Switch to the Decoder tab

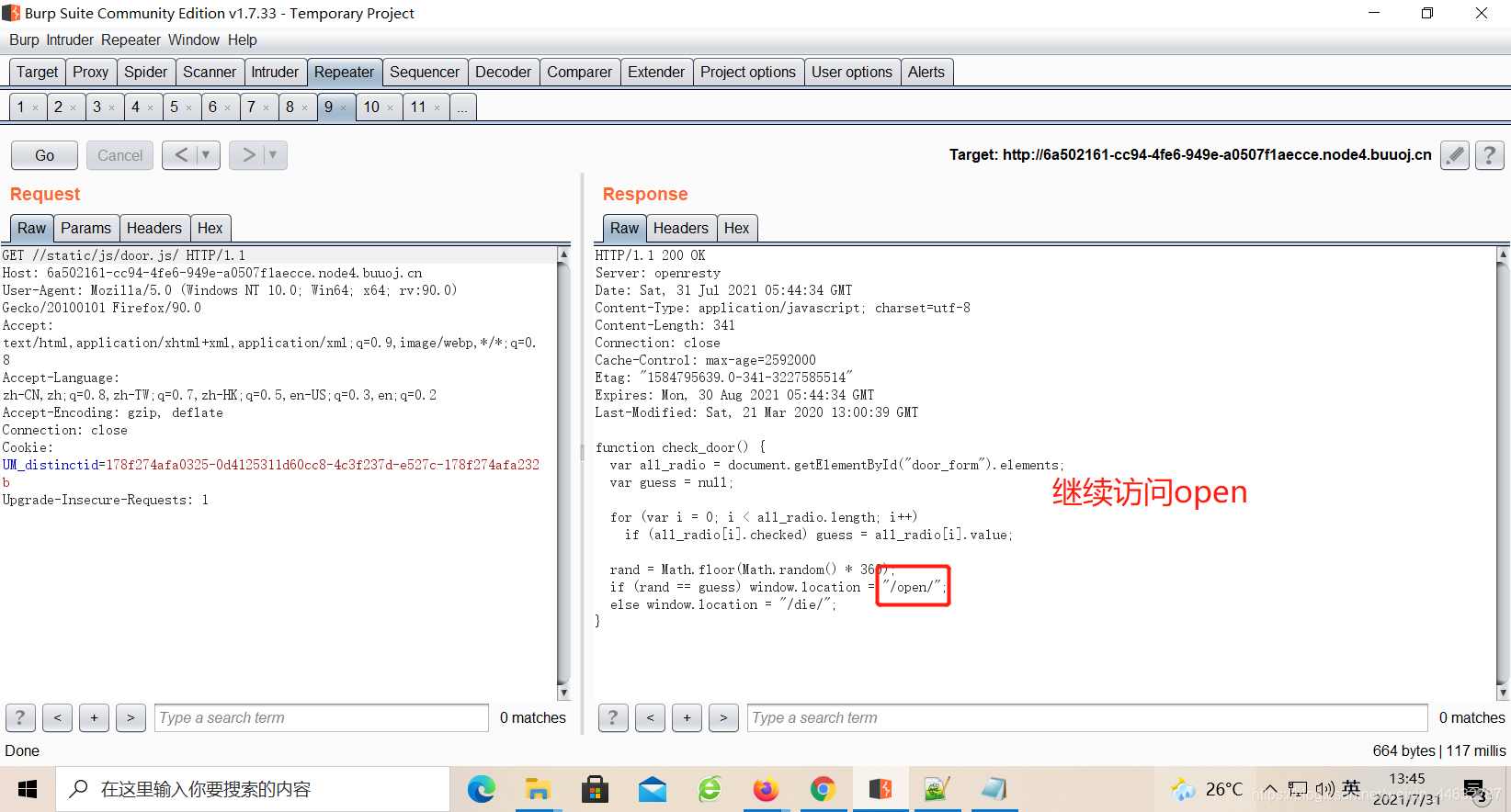click(503, 72)
